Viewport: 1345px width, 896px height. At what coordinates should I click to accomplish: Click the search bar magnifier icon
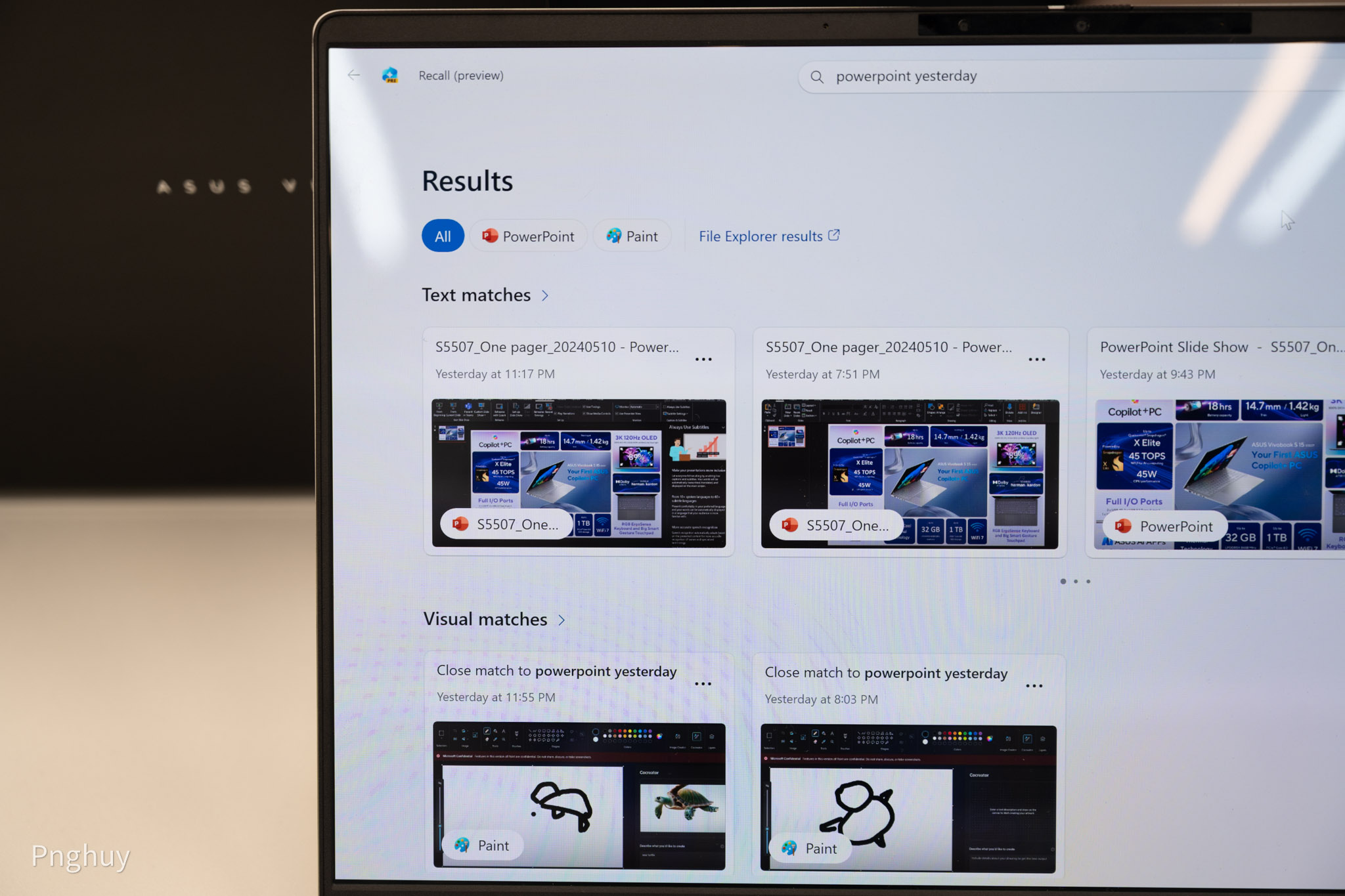814,76
